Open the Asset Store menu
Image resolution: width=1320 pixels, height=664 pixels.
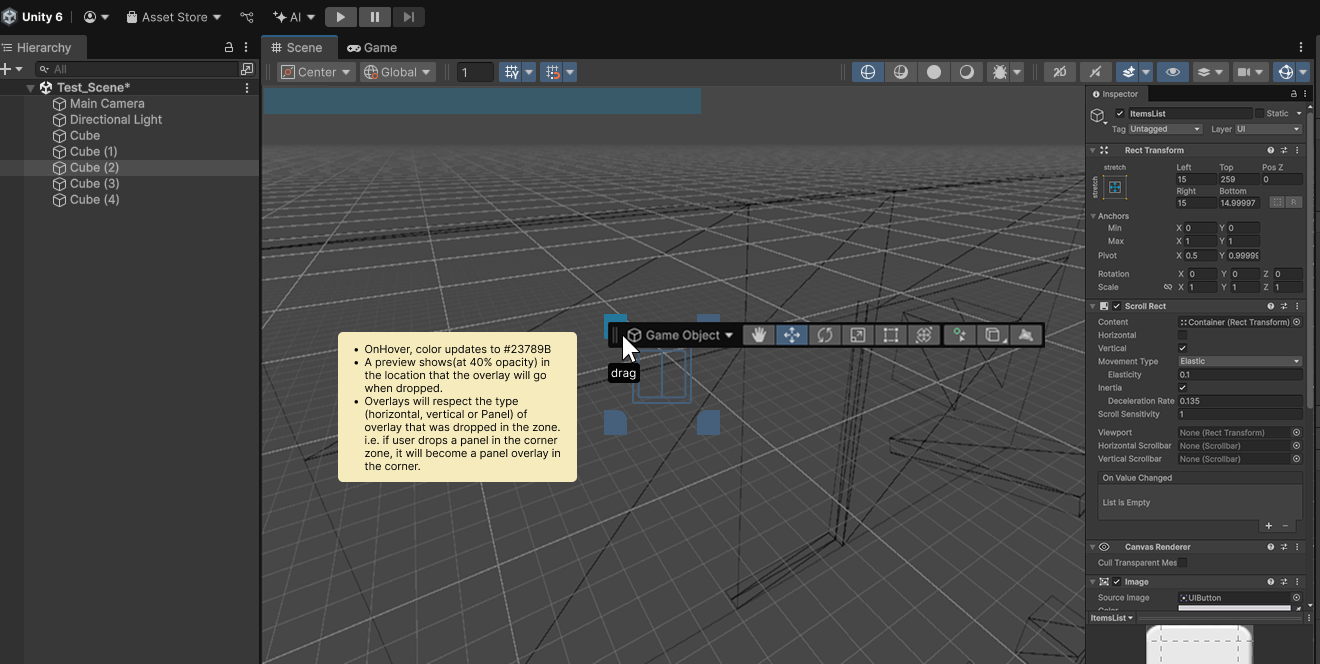point(174,17)
